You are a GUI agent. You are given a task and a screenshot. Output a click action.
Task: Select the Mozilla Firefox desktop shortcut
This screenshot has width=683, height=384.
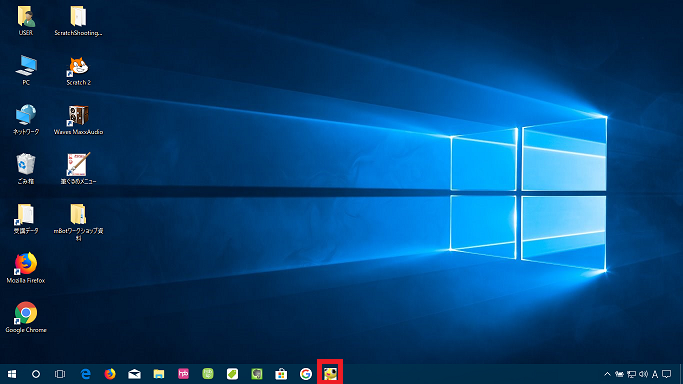tap(26, 267)
